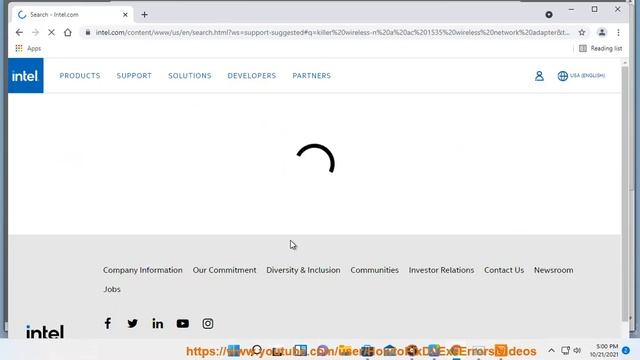Image resolution: width=640 pixels, height=360 pixels.
Task: Open the Reading list
Action: pos(600,48)
